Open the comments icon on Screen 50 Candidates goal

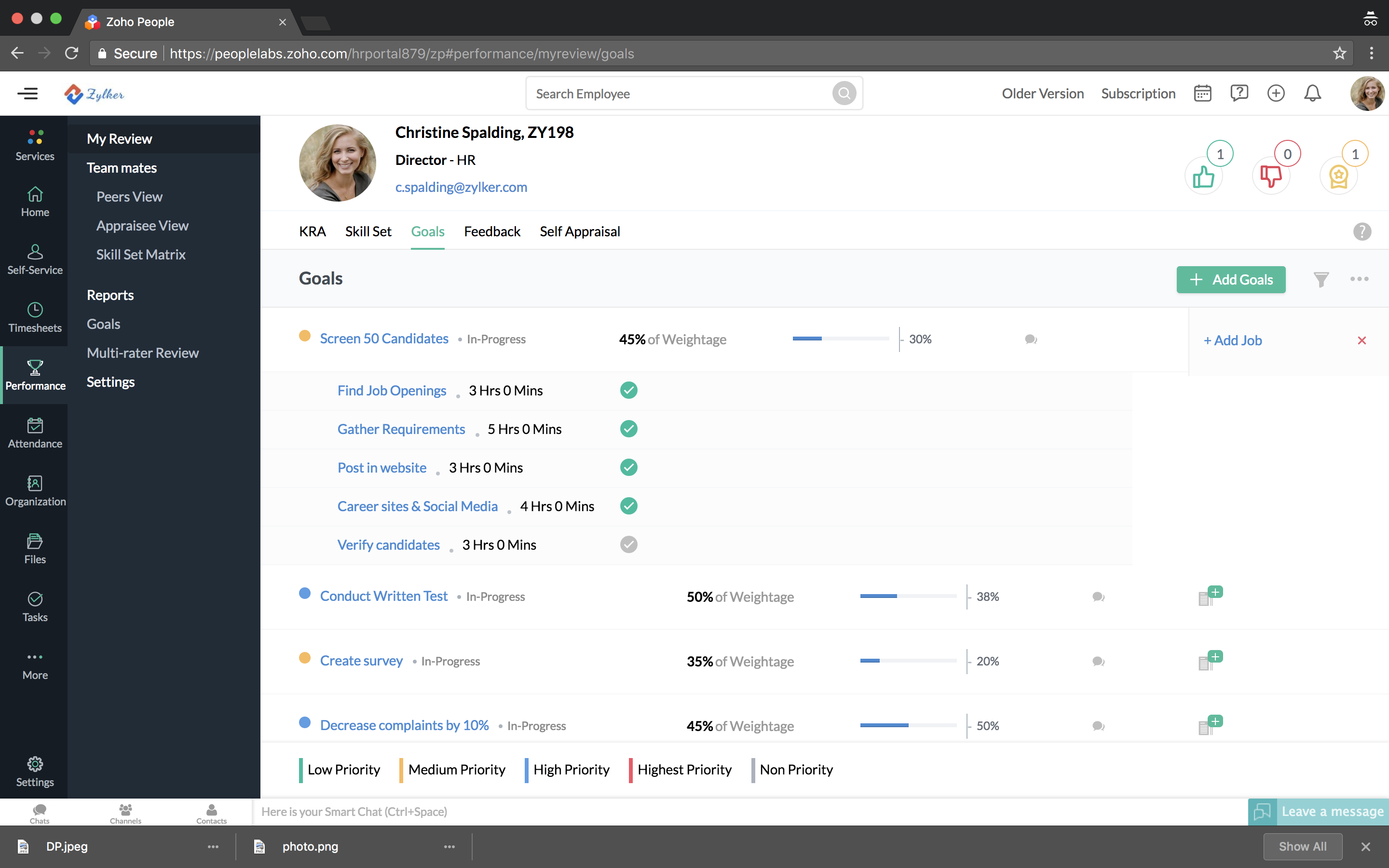pyautogui.click(x=1030, y=339)
